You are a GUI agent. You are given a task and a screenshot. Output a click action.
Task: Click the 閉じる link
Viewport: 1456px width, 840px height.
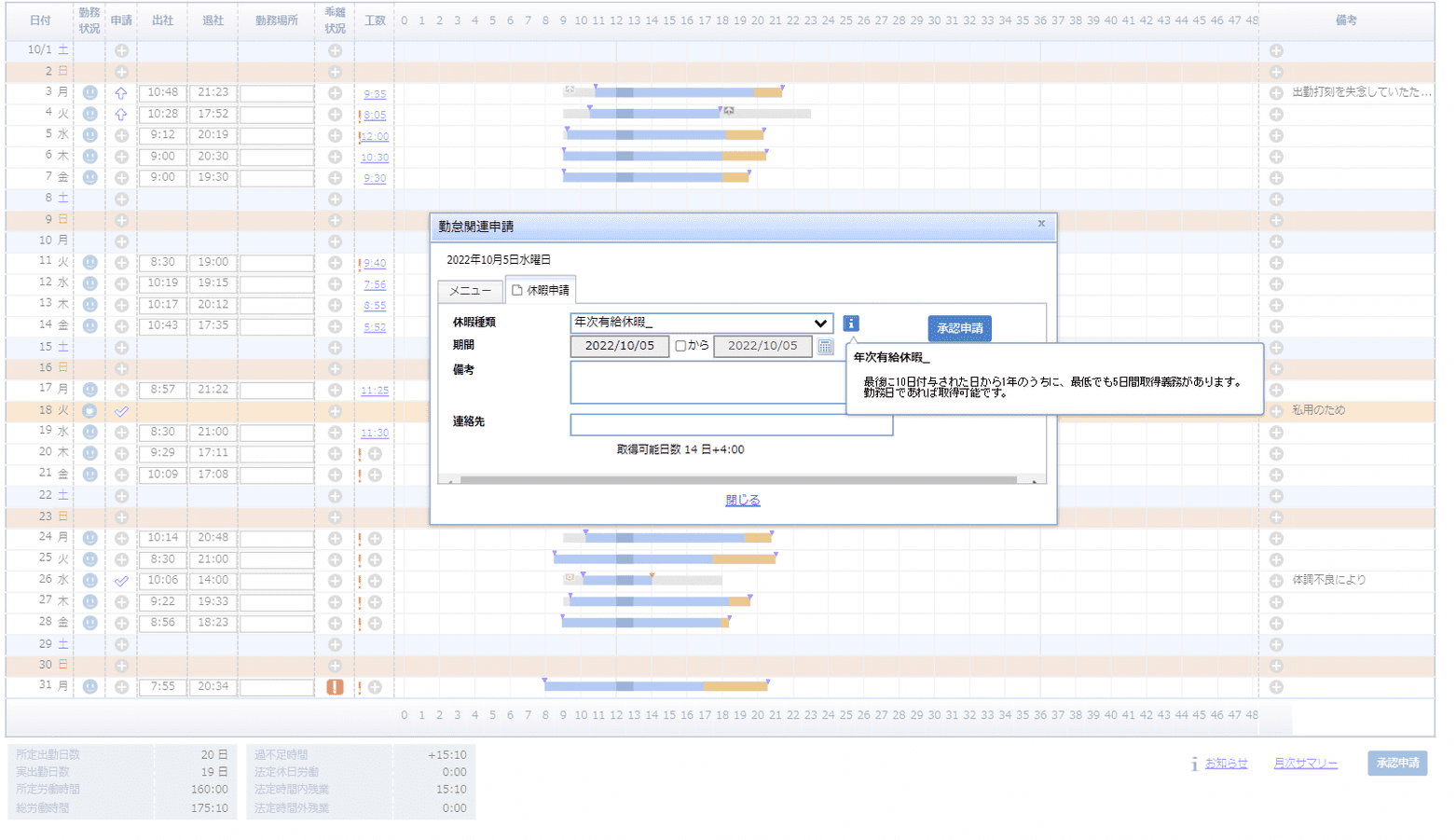tap(743, 501)
